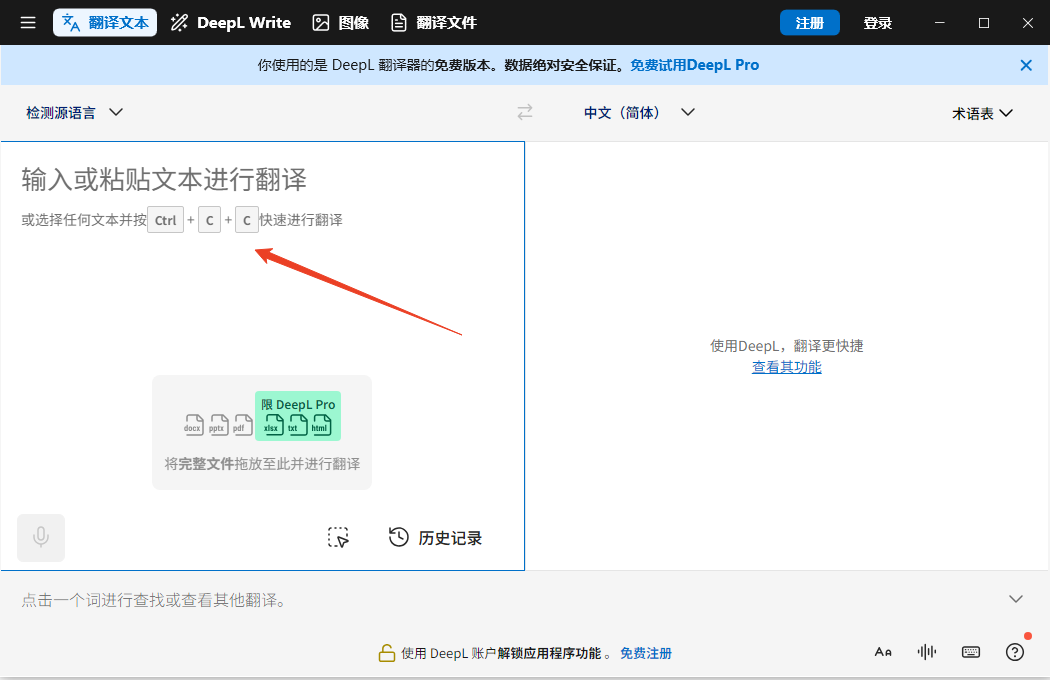The image size is (1050, 680).
Task: Open the 翻译文件 file translation tab
Action: pos(434,23)
